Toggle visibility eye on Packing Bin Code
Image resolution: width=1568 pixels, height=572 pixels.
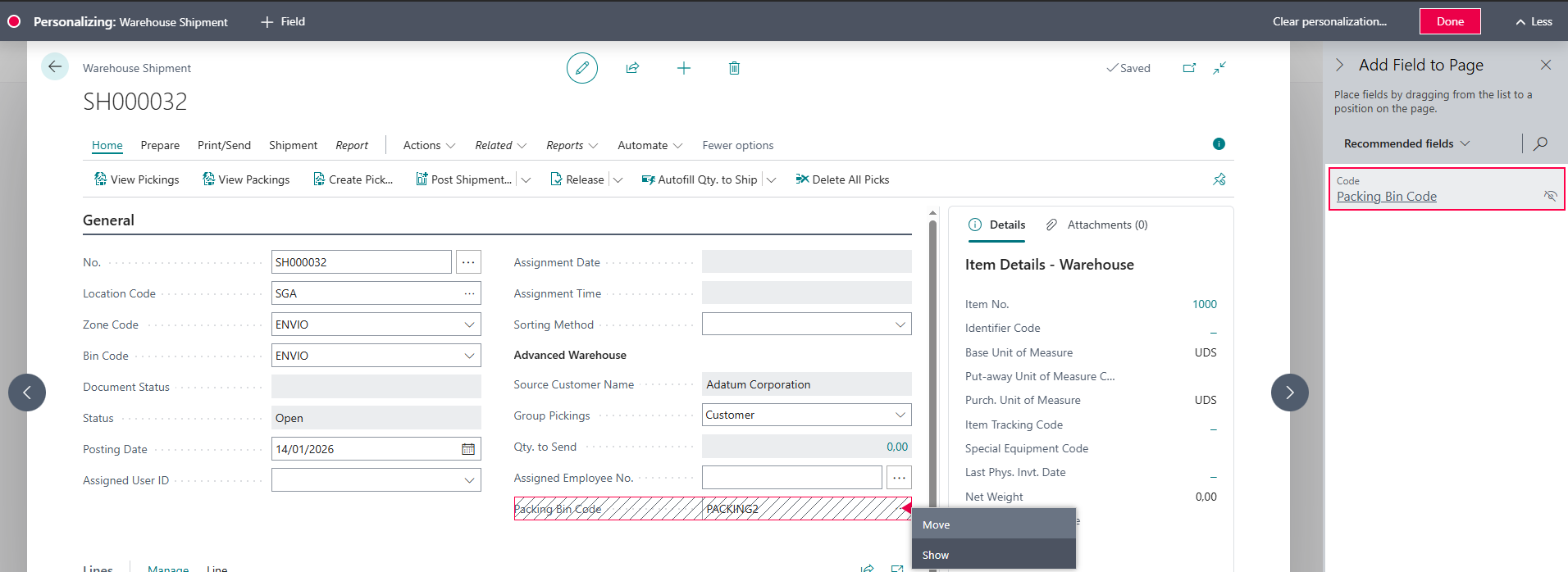[1549, 196]
